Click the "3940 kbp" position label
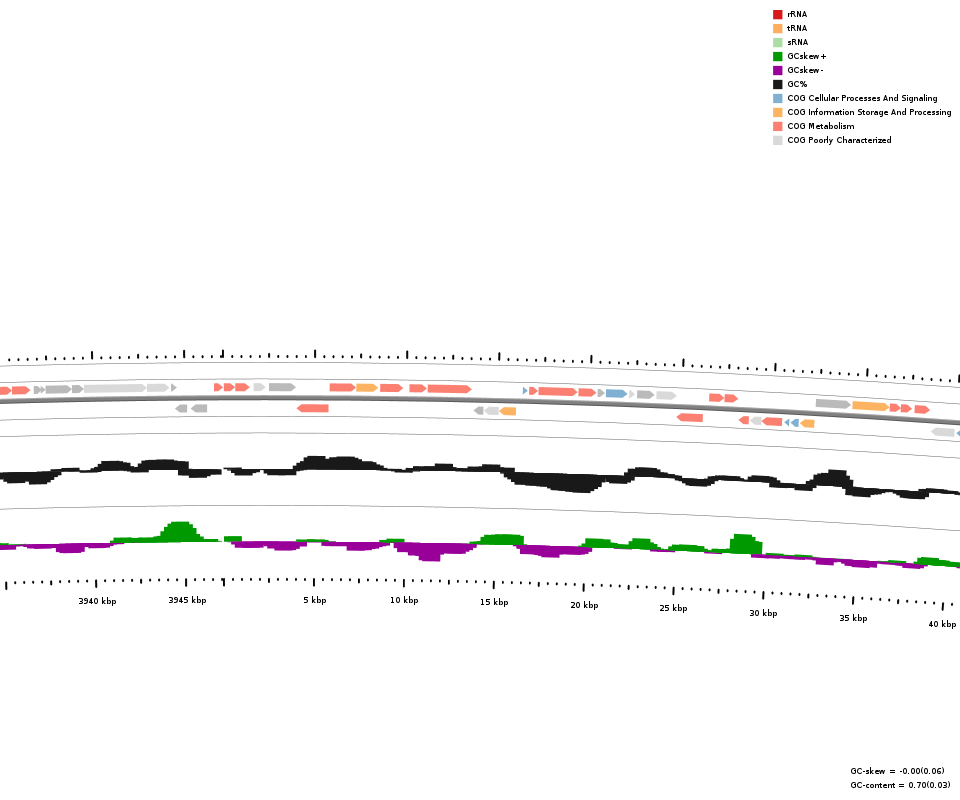The image size is (960, 800). tap(97, 601)
